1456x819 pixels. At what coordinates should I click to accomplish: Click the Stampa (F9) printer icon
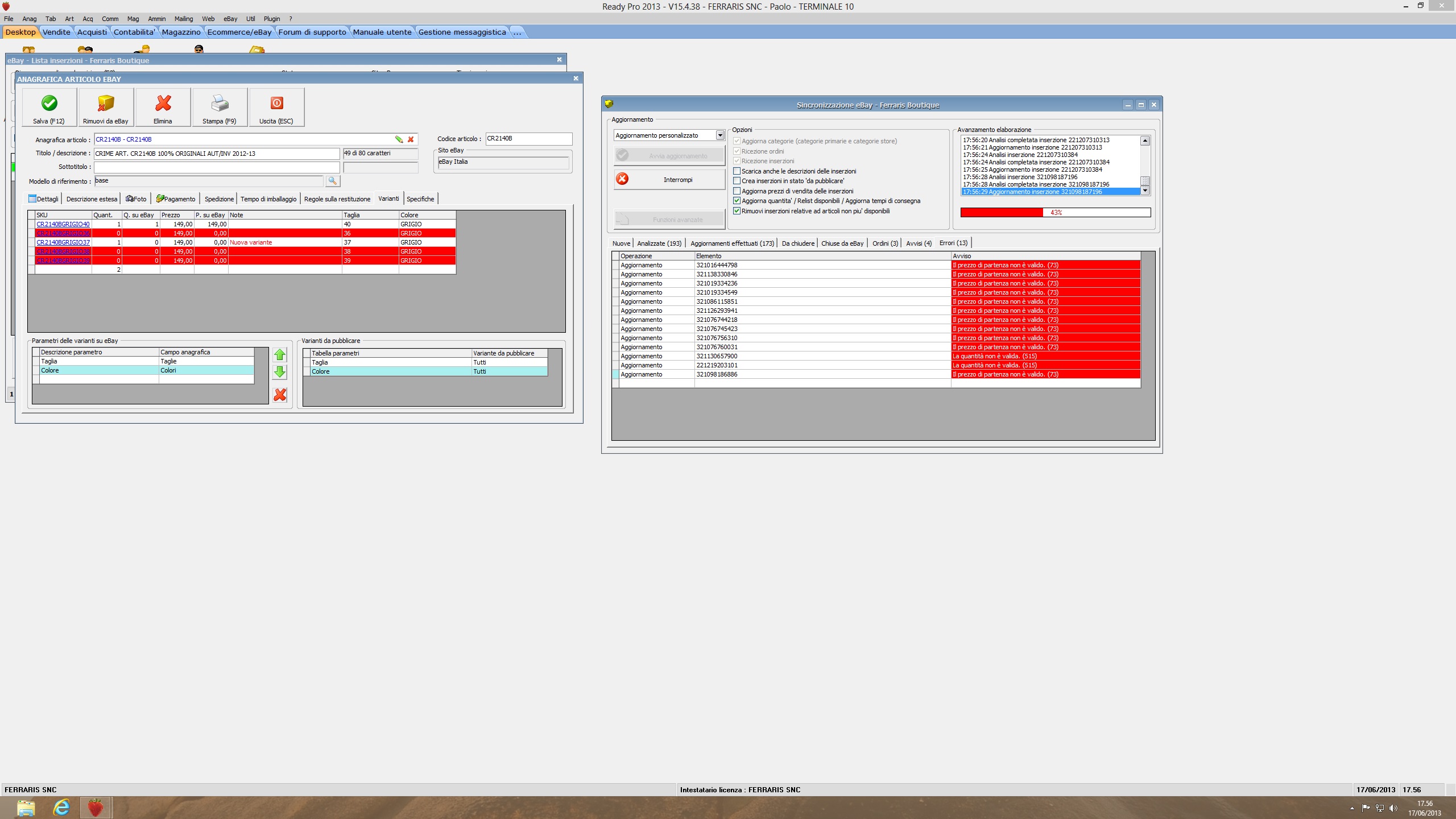tap(220, 103)
